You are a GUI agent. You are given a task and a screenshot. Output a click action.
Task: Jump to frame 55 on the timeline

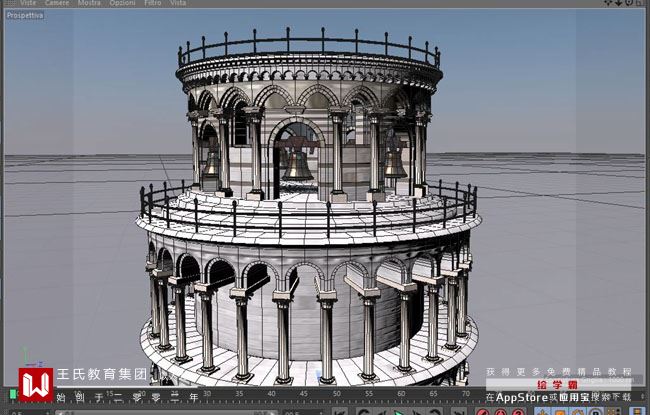click(369, 393)
